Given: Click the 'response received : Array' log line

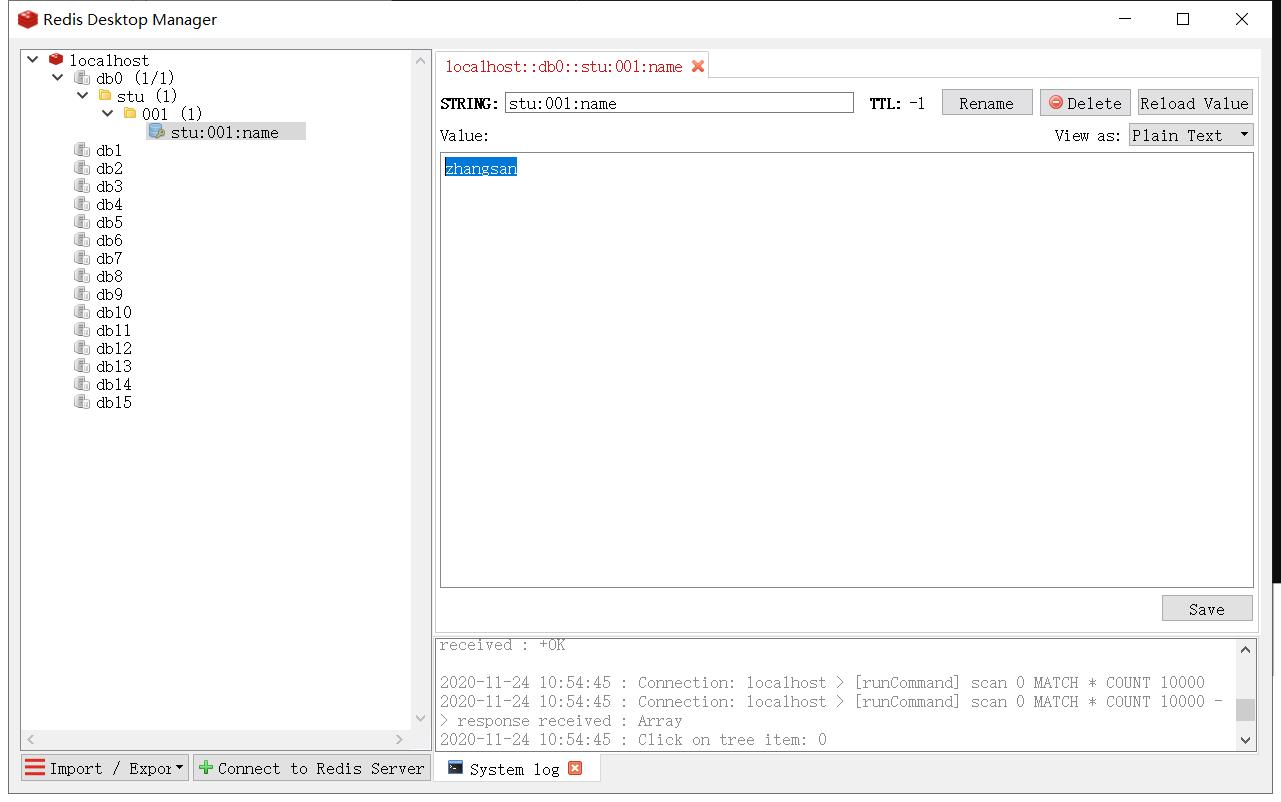Looking at the screenshot, I should 561,721.
